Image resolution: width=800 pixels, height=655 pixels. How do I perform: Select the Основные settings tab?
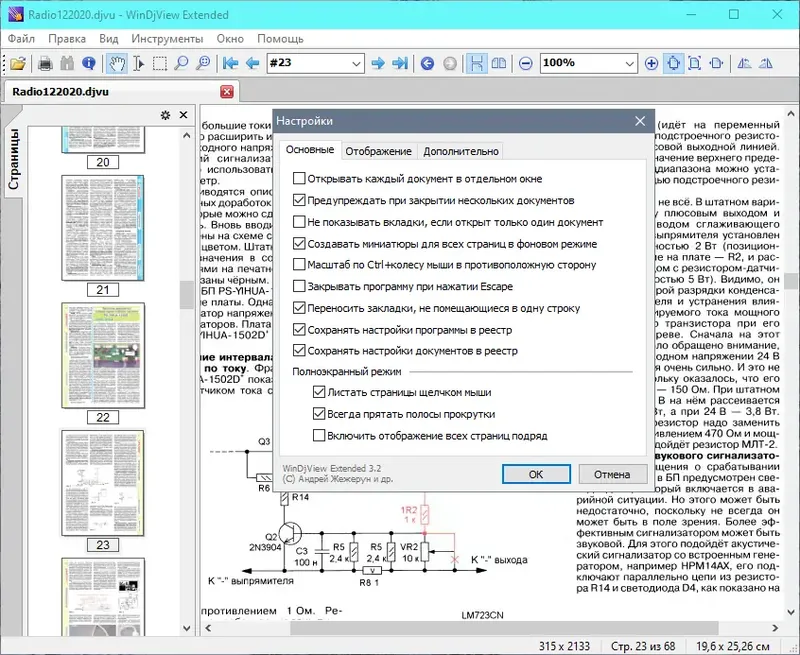click(310, 149)
